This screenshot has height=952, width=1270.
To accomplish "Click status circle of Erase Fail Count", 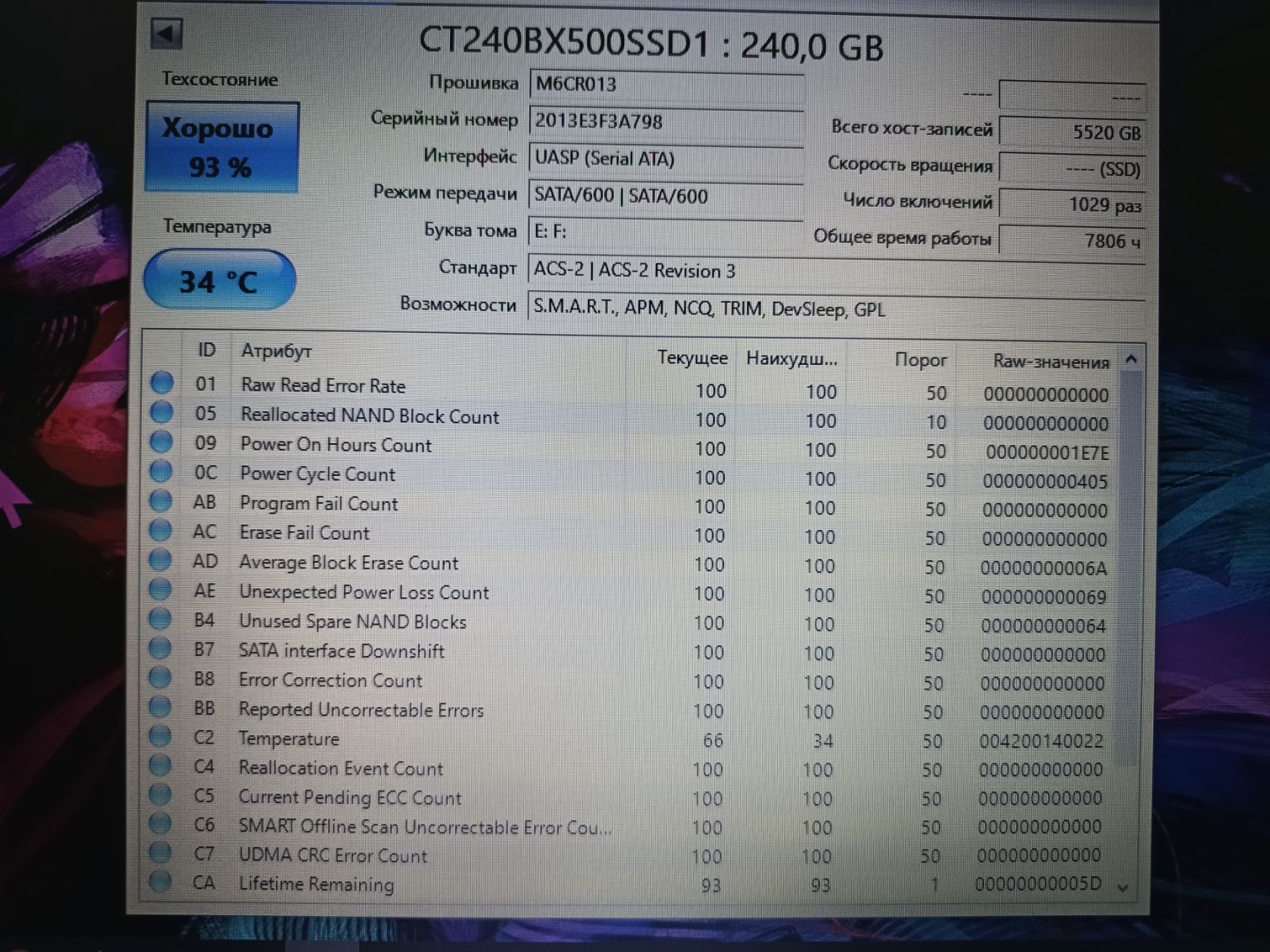I will pyautogui.click(x=160, y=530).
